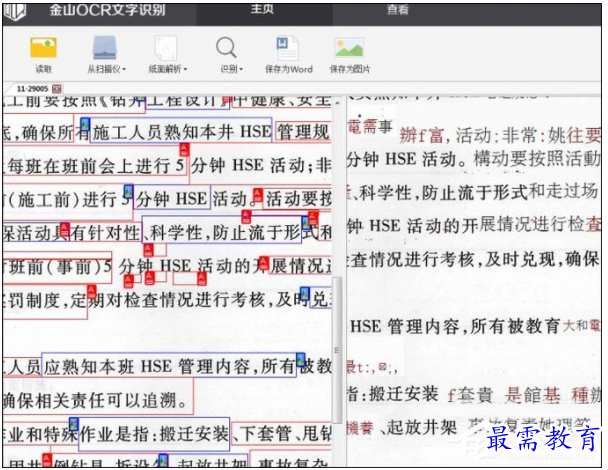This screenshot has height=470, width=608.
Task: Expand the 从扫描仪 dropdown arrow
Action: coord(124,69)
